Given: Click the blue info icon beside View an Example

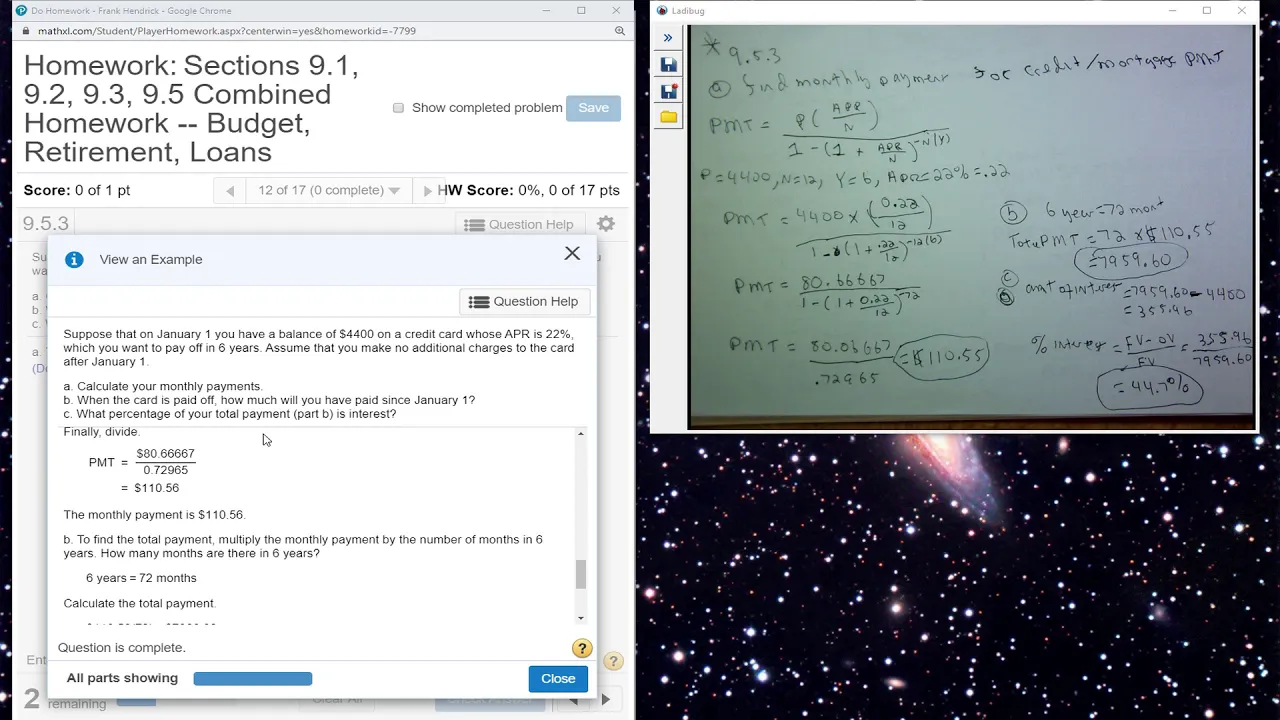Looking at the screenshot, I should pos(74,259).
